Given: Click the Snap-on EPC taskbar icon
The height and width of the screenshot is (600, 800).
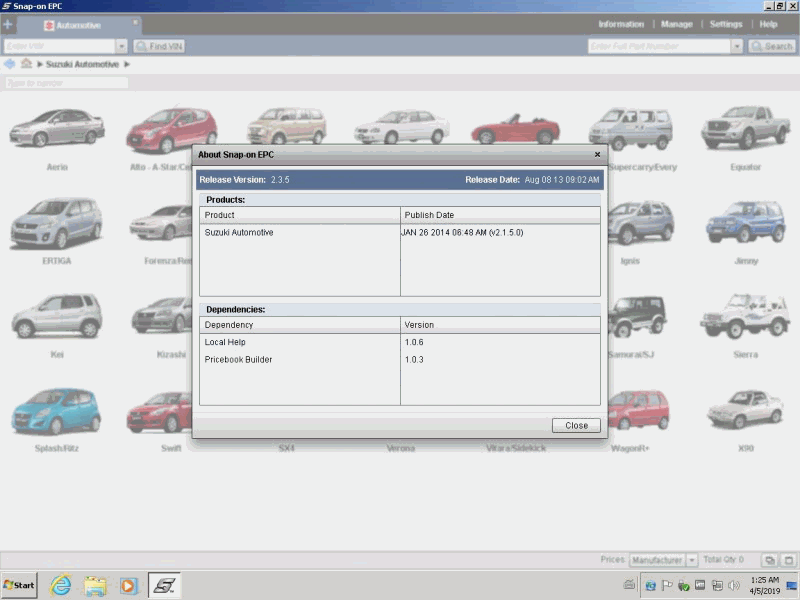Looking at the screenshot, I should pos(164,585).
